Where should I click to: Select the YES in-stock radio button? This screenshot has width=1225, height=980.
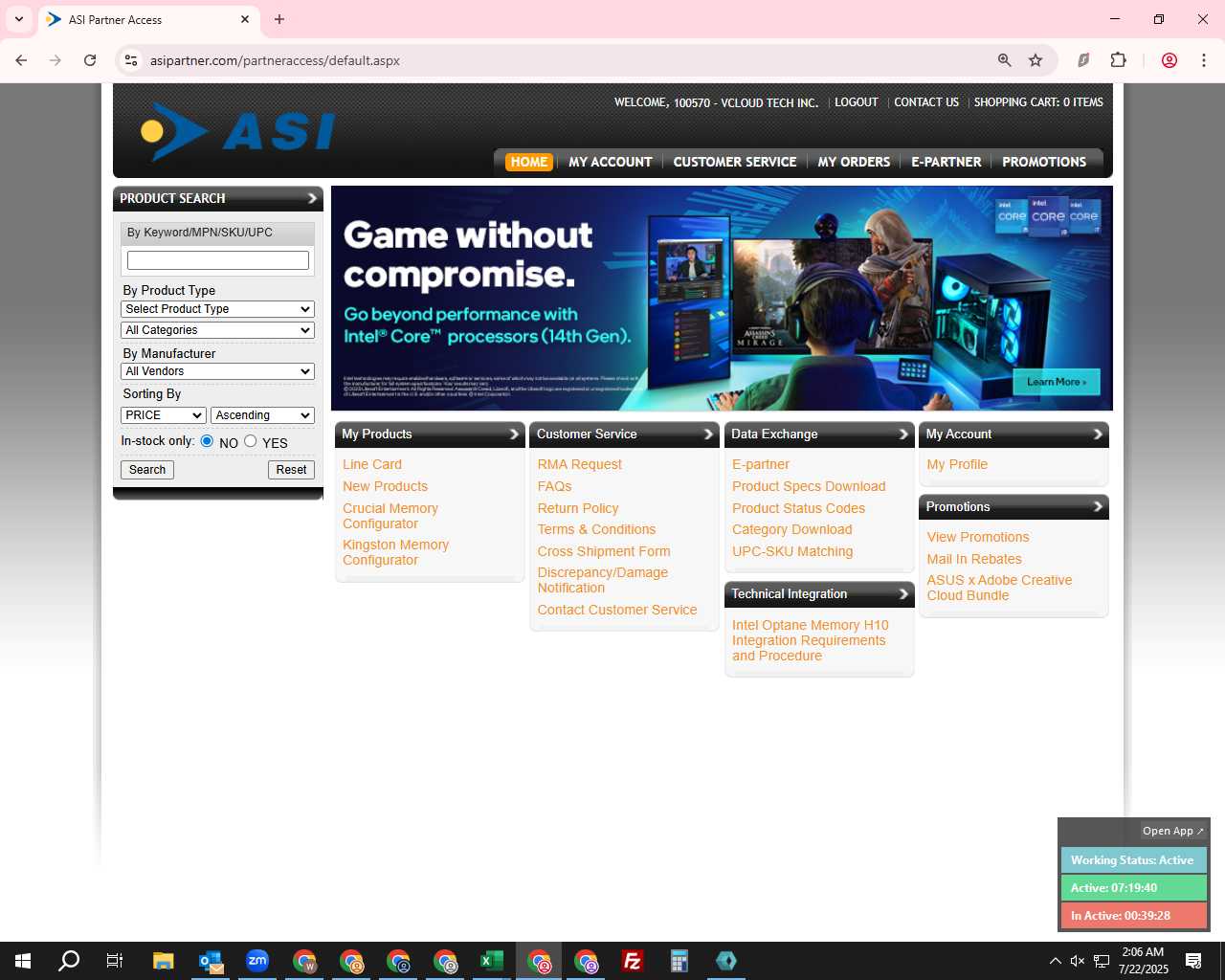[x=251, y=441]
